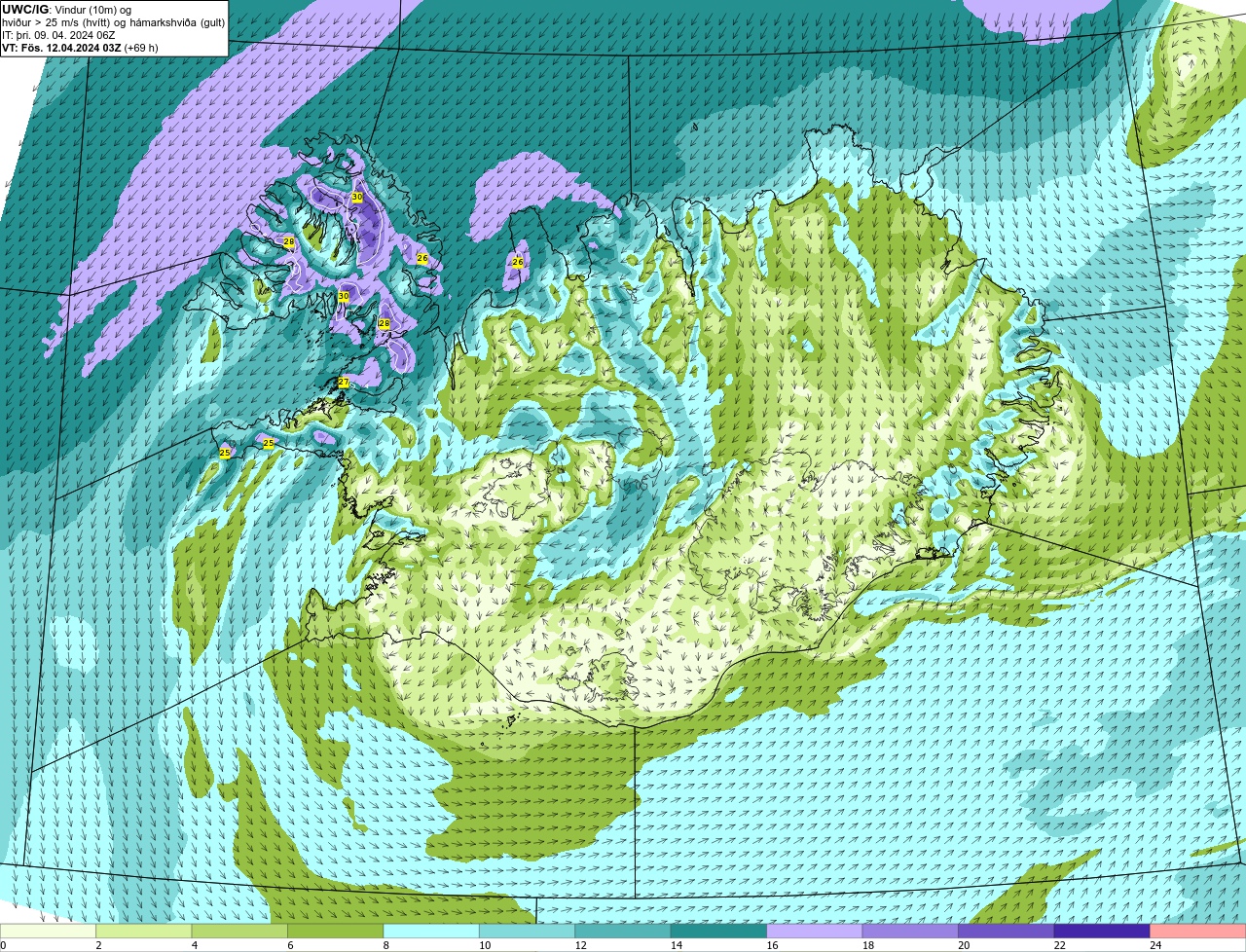Click the initial time "IT: þri. 09. 04. 2024 06Z"
The height and width of the screenshot is (952, 1246).
(x=58, y=35)
